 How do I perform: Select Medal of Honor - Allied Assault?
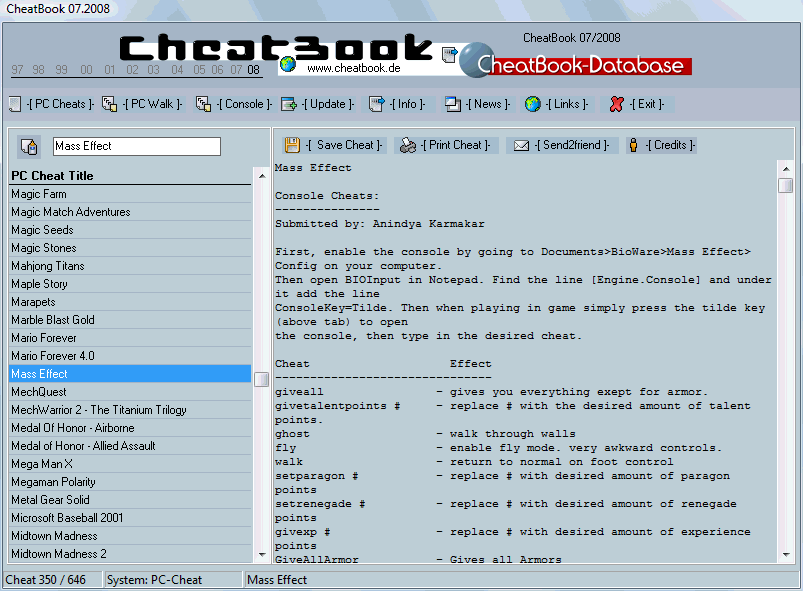point(130,446)
